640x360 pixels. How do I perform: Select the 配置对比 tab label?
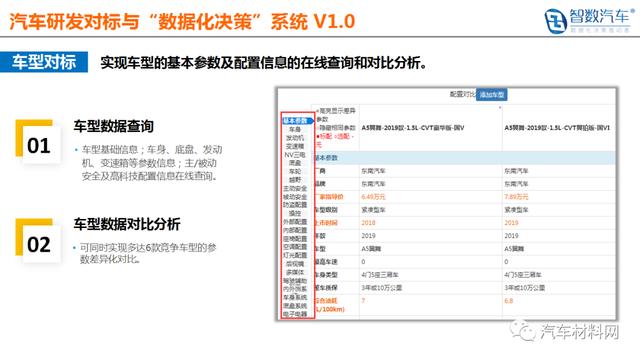pyautogui.click(x=462, y=94)
